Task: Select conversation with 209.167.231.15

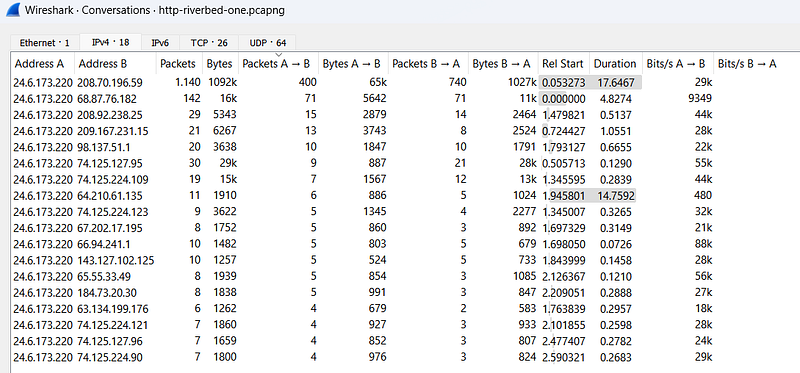Action: tap(405, 131)
